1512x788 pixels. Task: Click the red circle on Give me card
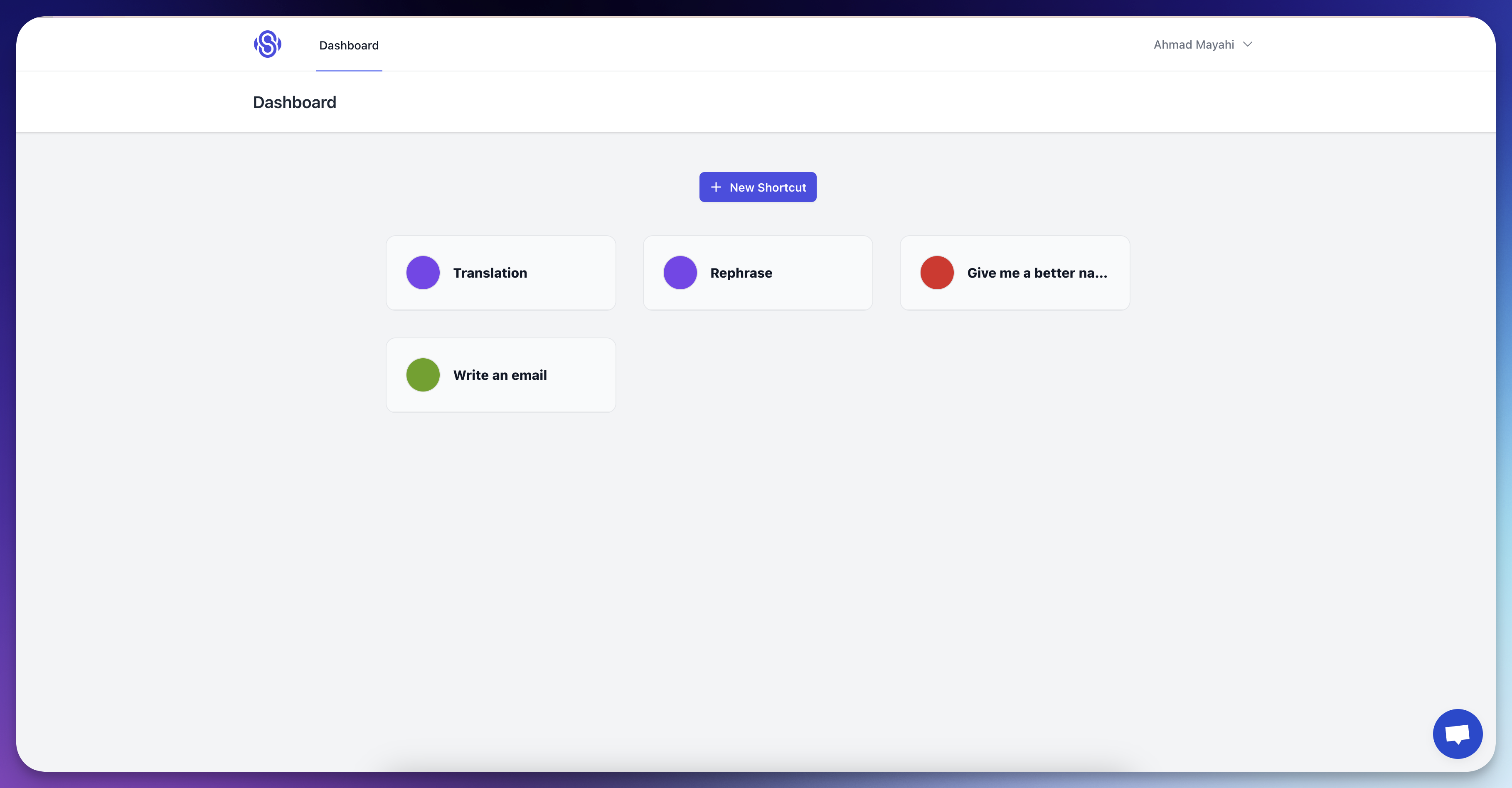pyautogui.click(x=937, y=273)
